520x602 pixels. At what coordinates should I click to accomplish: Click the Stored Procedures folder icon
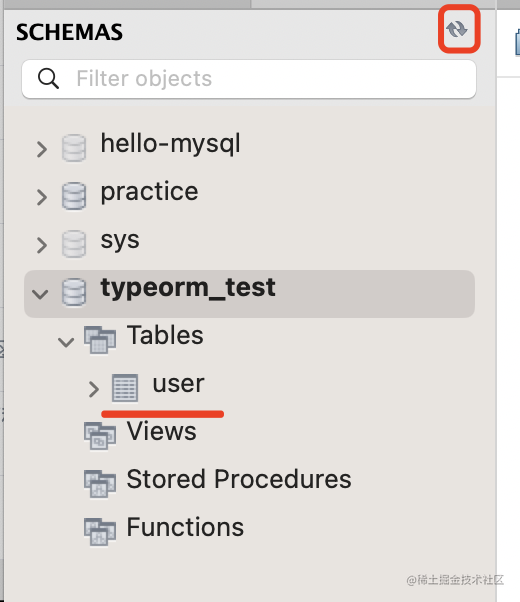pos(100,484)
